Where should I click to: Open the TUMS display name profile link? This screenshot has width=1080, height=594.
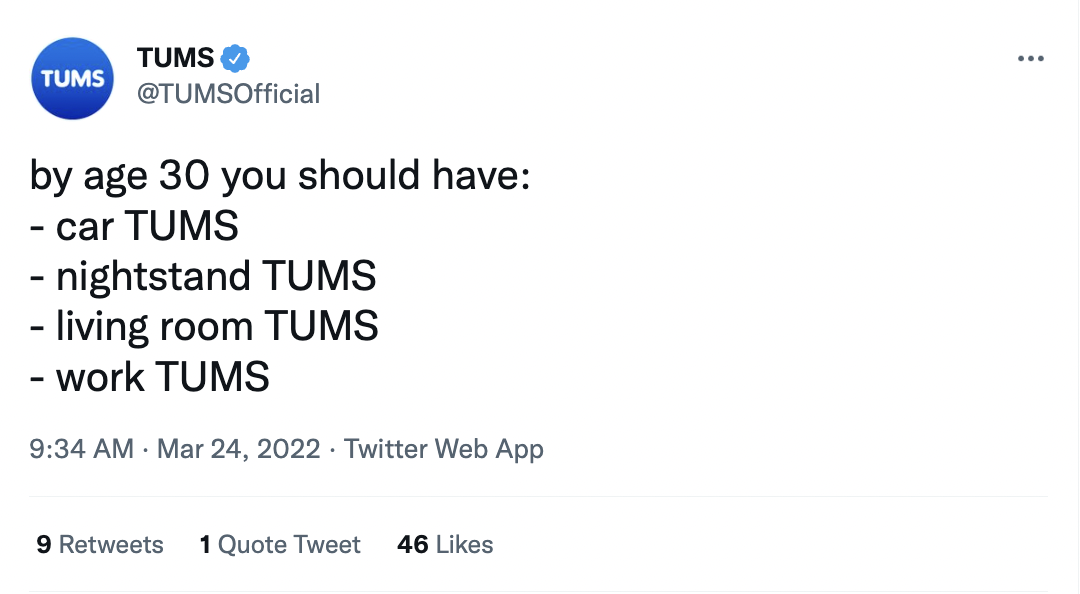[x=173, y=59]
